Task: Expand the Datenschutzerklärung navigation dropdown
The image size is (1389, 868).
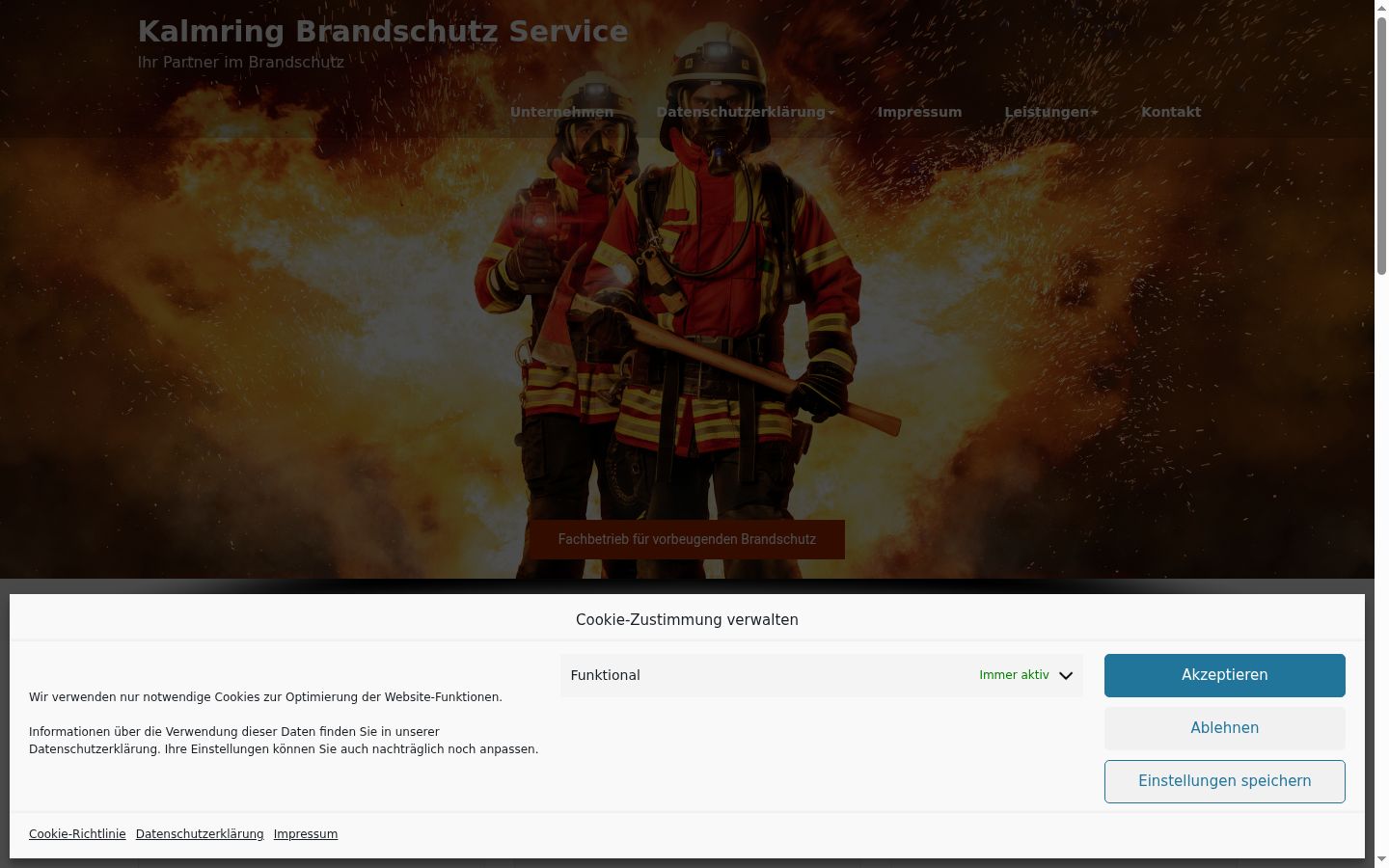Action: pyautogui.click(x=746, y=112)
